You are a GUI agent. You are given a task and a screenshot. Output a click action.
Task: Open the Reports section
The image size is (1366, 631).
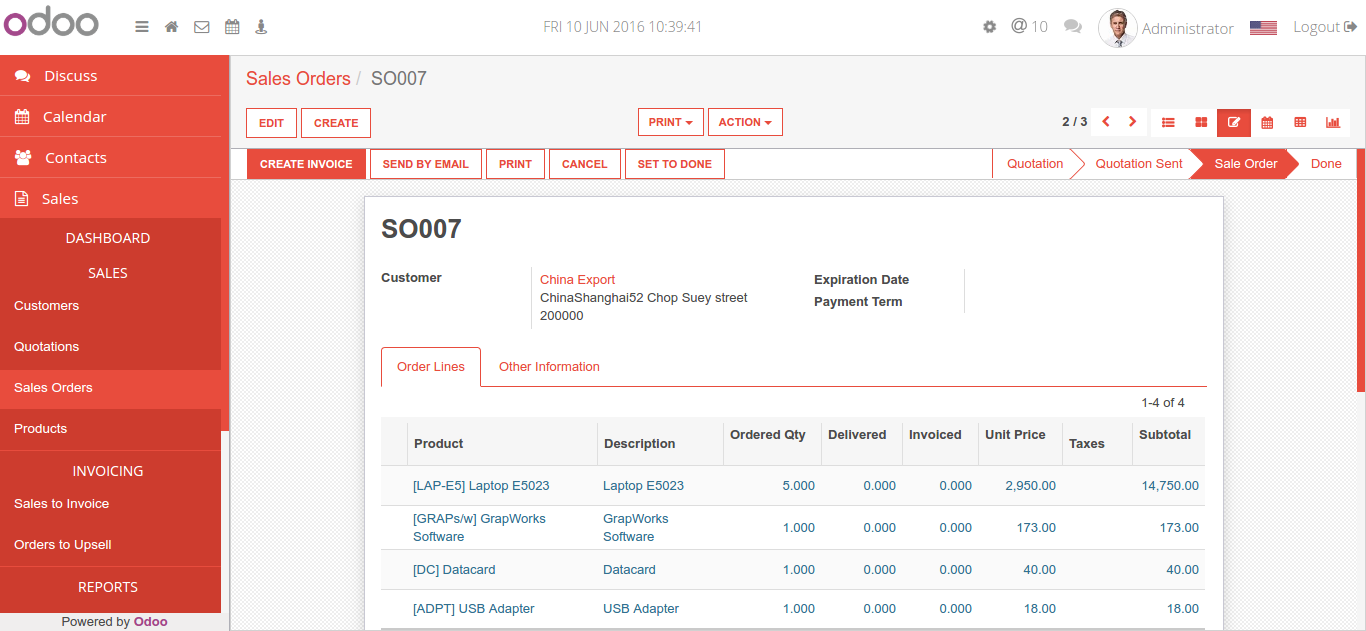(108, 587)
